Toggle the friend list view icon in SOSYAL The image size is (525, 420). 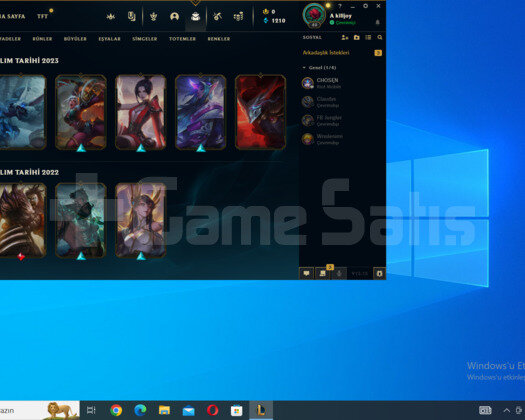368,38
